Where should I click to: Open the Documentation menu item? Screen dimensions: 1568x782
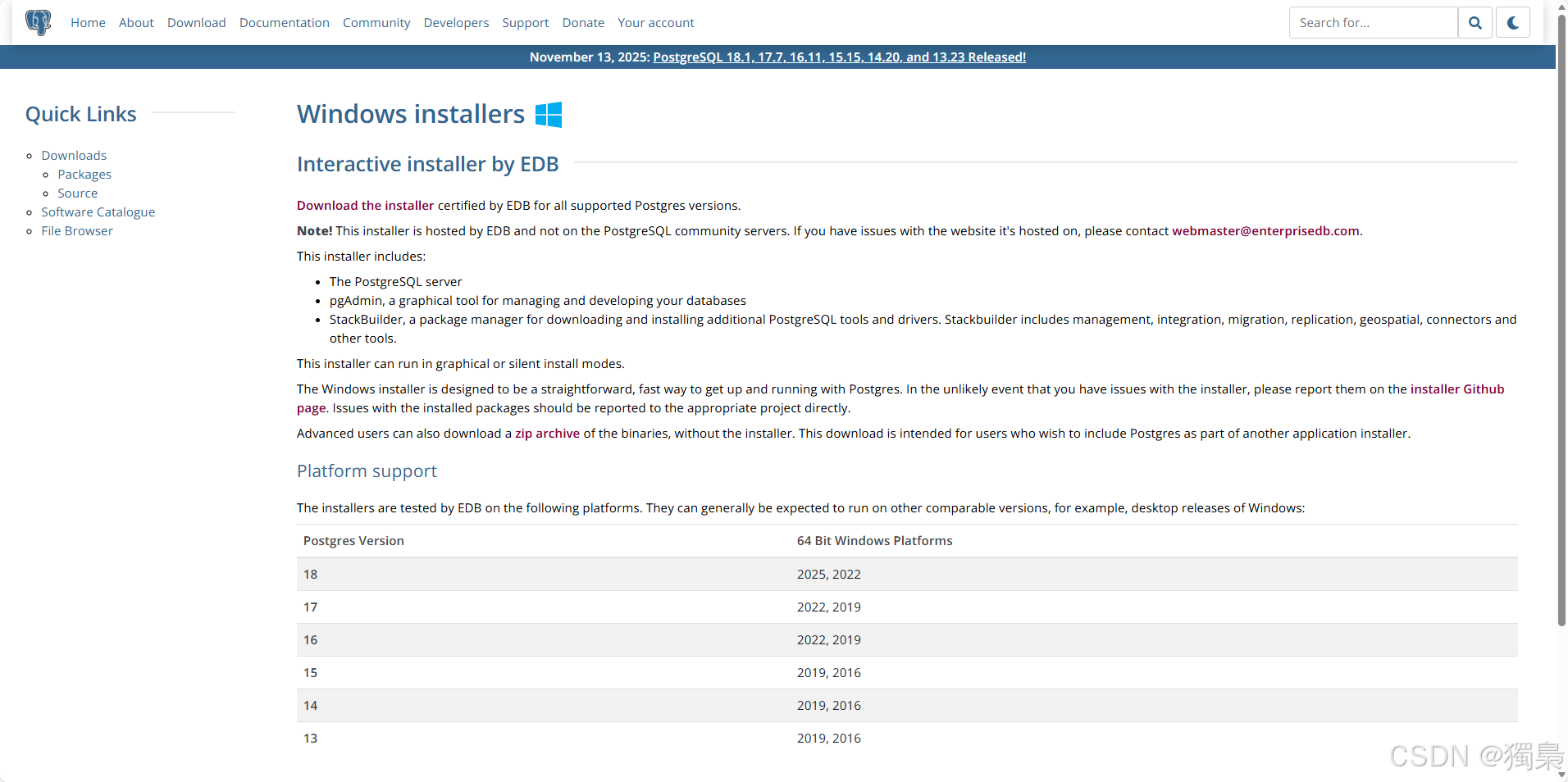[284, 22]
